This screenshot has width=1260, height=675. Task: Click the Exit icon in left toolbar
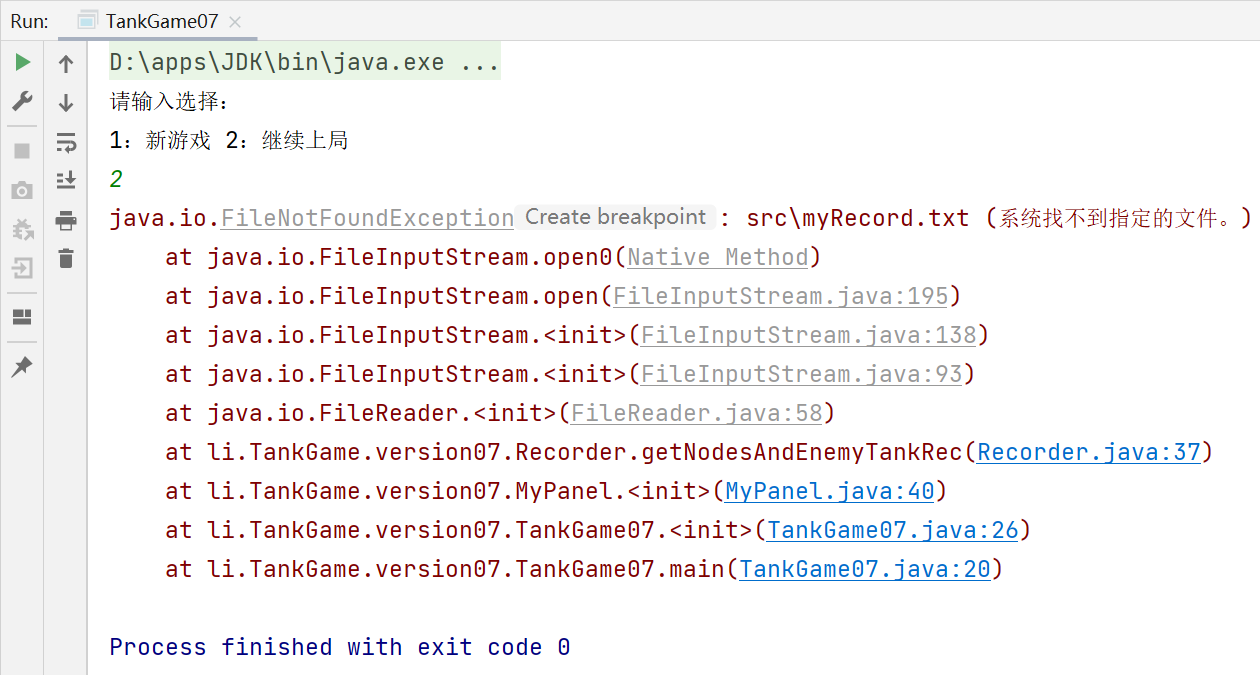pyautogui.click(x=22, y=268)
